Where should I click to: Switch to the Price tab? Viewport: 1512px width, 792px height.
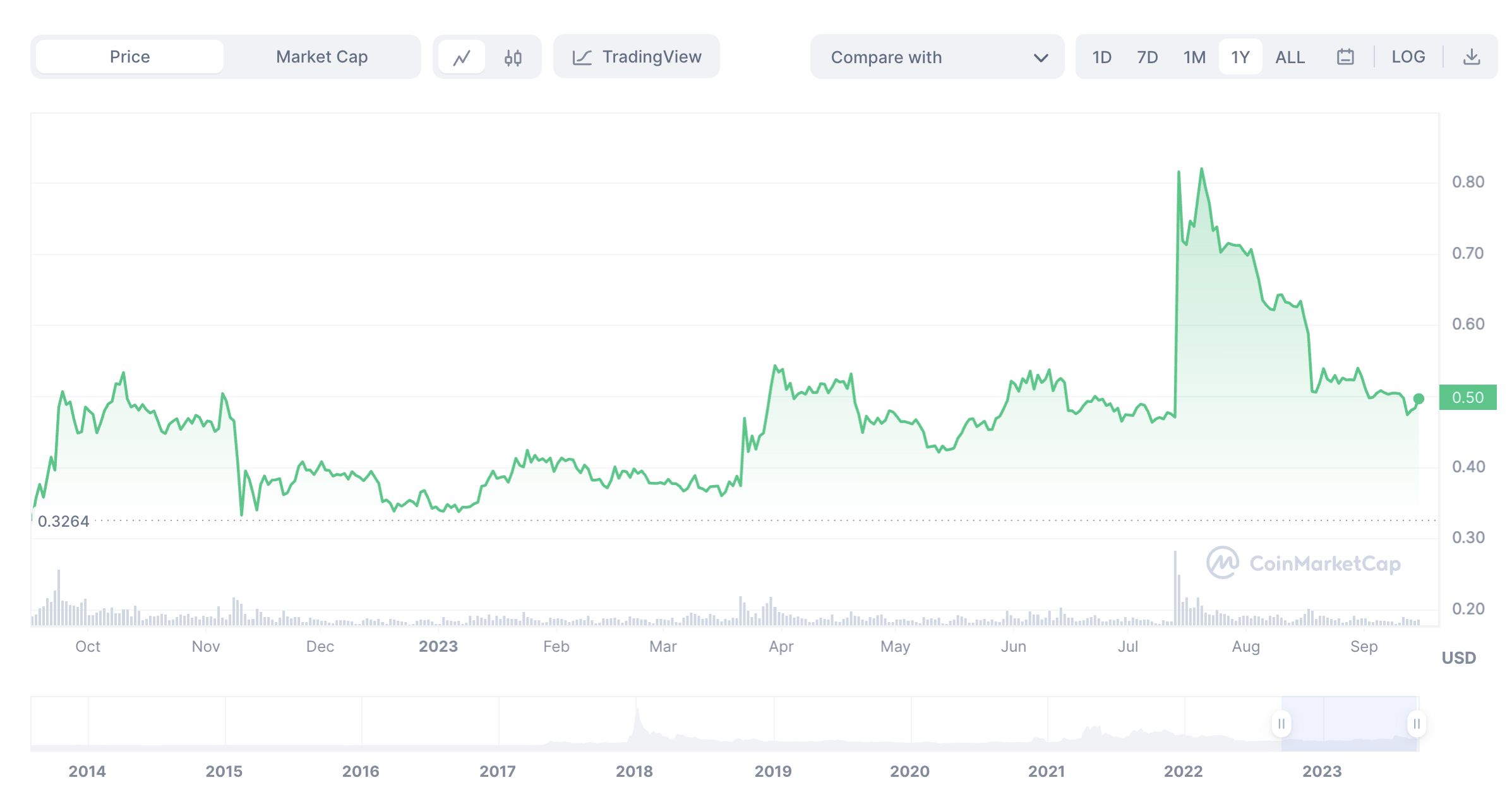(x=129, y=57)
